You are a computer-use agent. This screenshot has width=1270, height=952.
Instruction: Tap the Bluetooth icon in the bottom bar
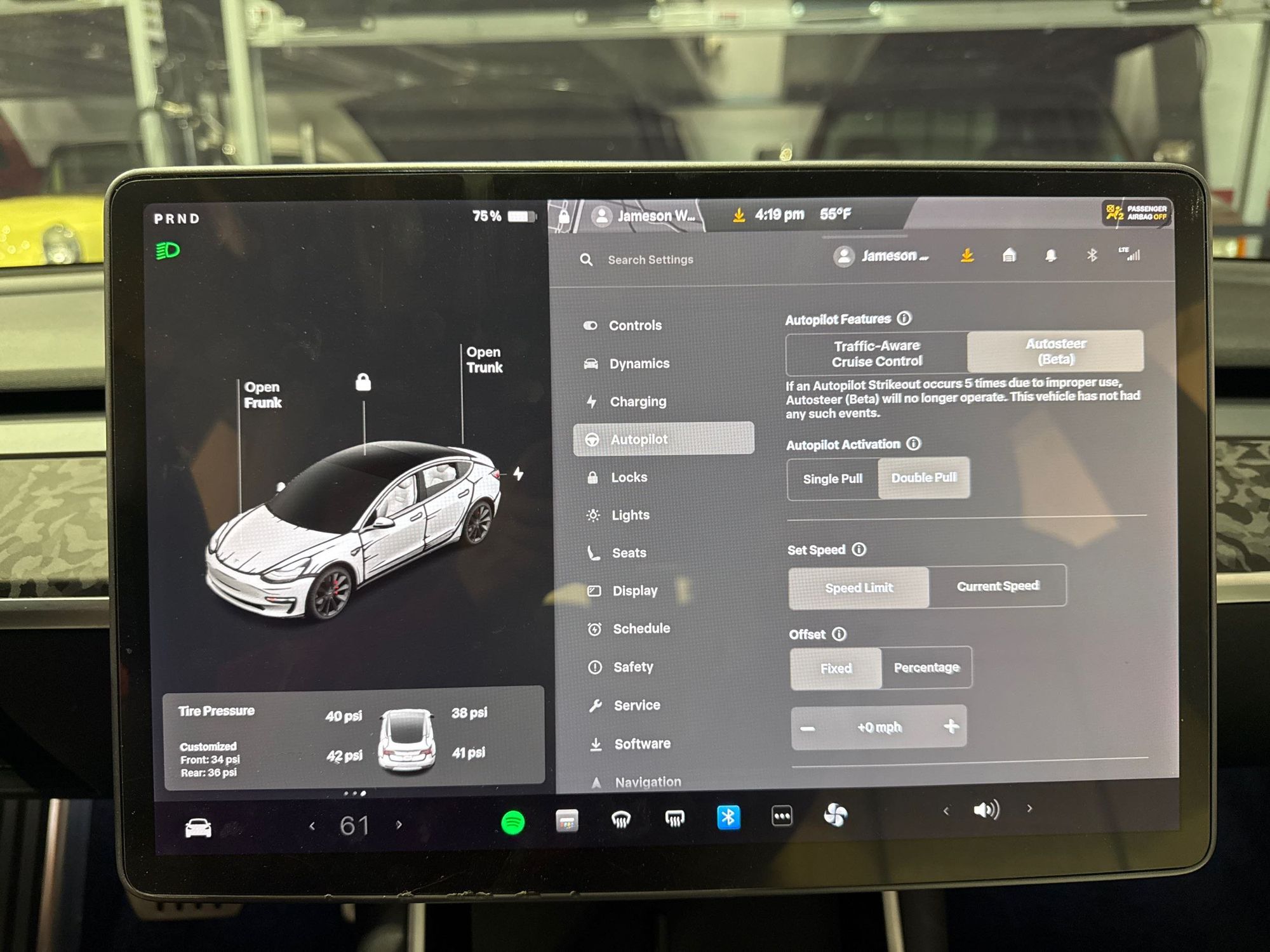728,817
